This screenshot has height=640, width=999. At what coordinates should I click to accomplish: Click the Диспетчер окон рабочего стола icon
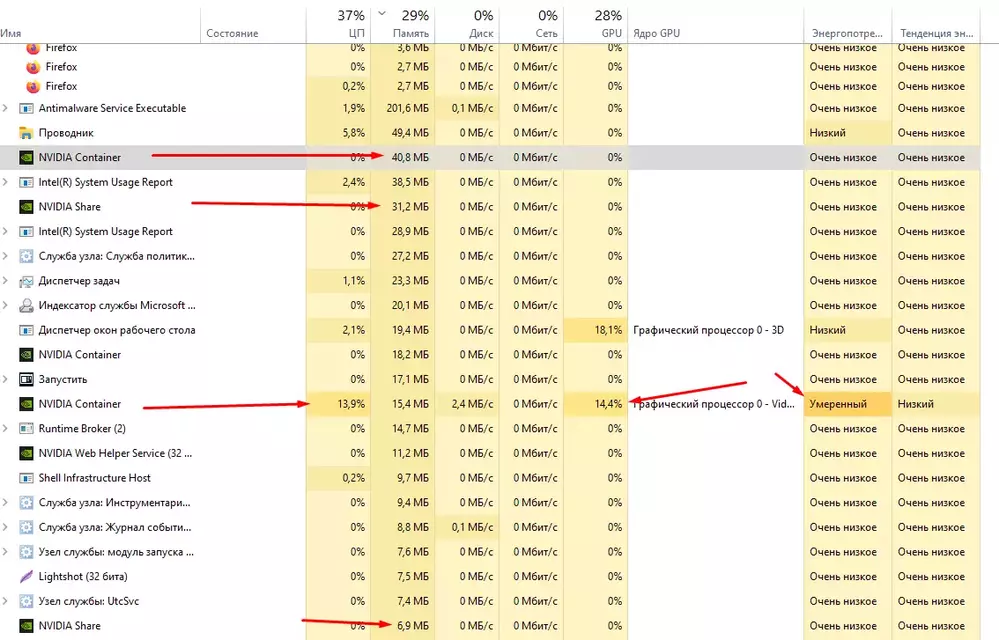click(26, 331)
